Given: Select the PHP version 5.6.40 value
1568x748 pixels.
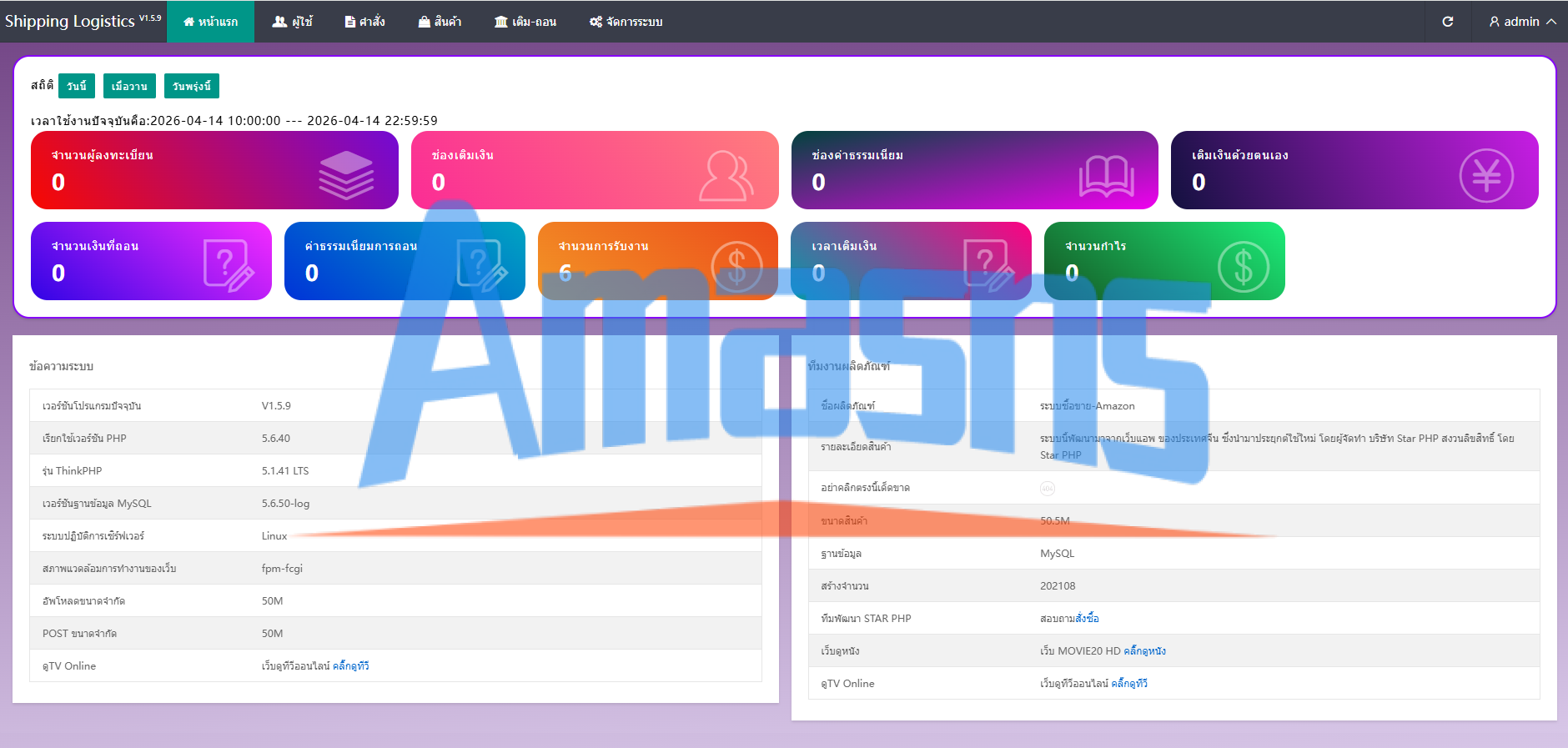Looking at the screenshot, I should tap(276, 439).
